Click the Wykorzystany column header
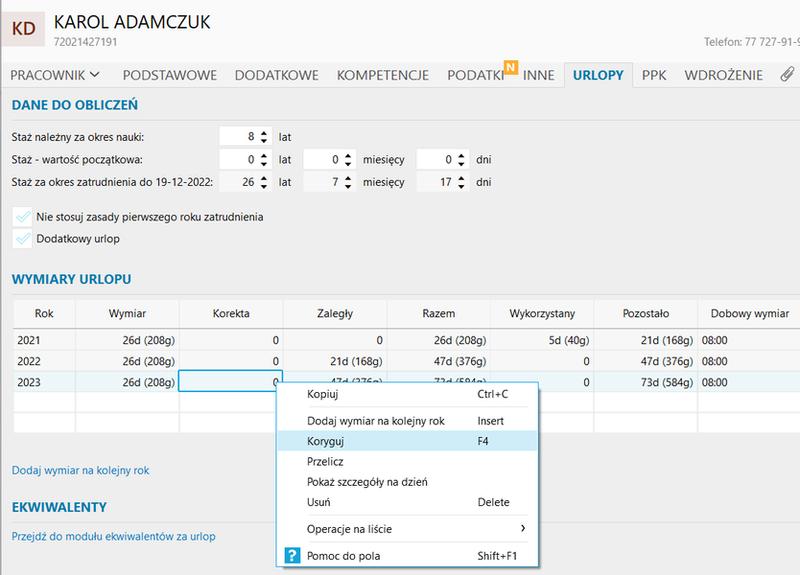The width and height of the screenshot is (800, 575). (541, 313)
